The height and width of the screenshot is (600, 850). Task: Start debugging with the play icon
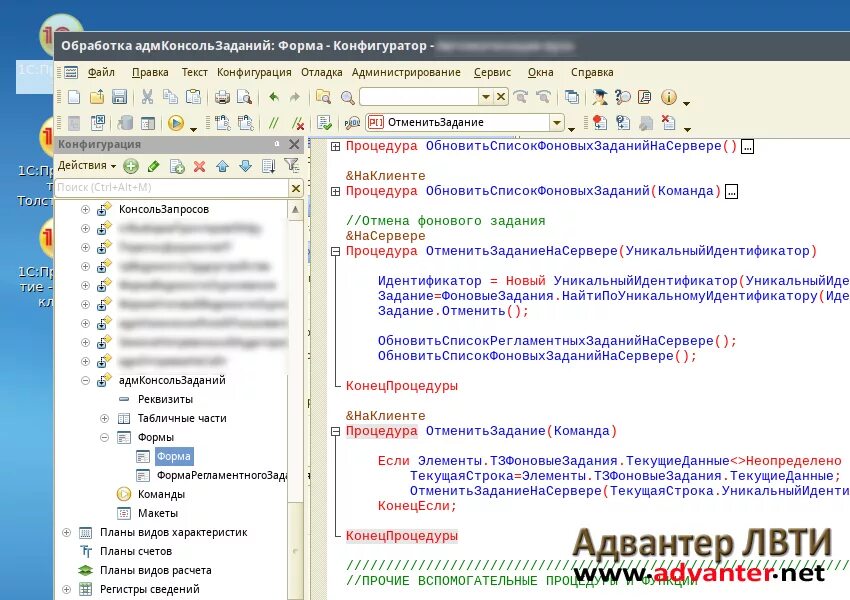click(176, 123)
